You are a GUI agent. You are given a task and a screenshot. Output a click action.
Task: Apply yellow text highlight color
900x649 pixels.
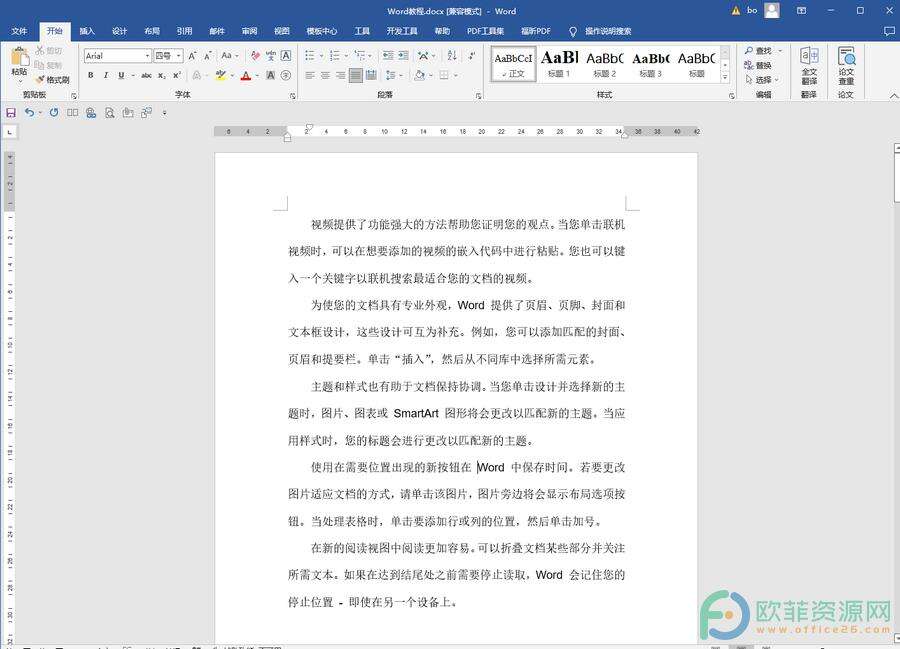[220, 75]
